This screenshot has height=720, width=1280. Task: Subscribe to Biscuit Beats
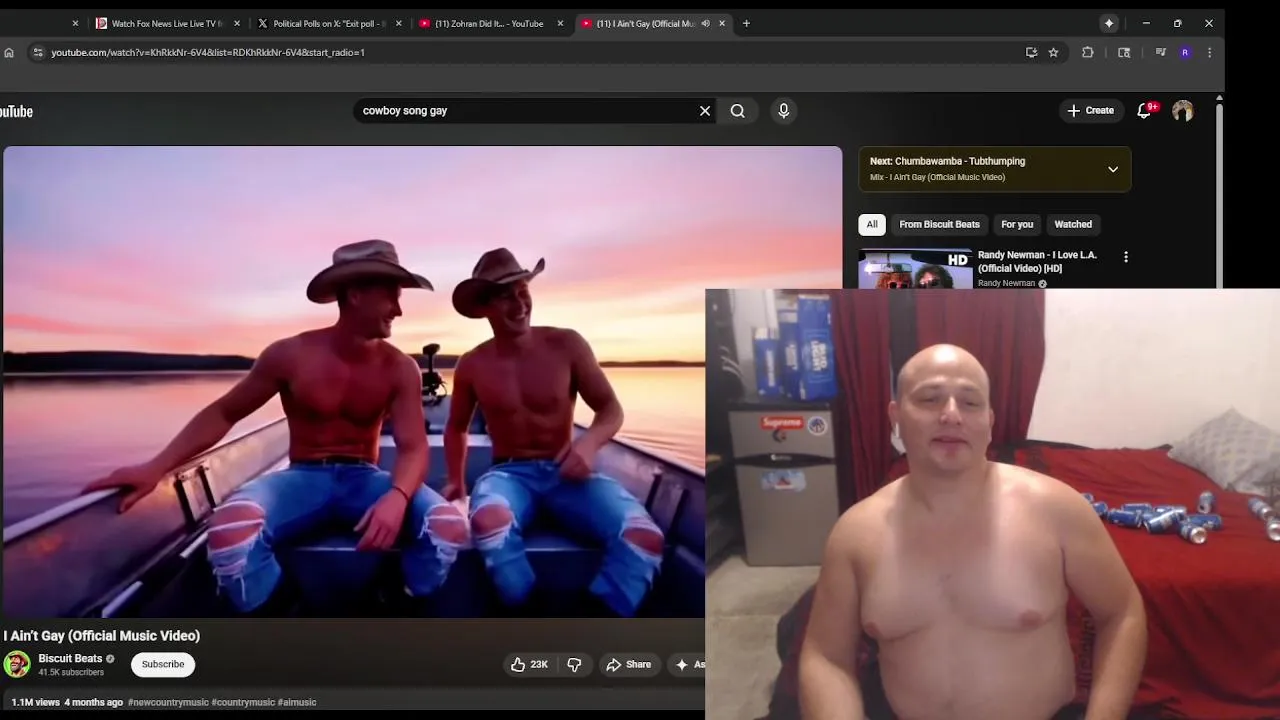pyautogui.click(x=163, y=664)
